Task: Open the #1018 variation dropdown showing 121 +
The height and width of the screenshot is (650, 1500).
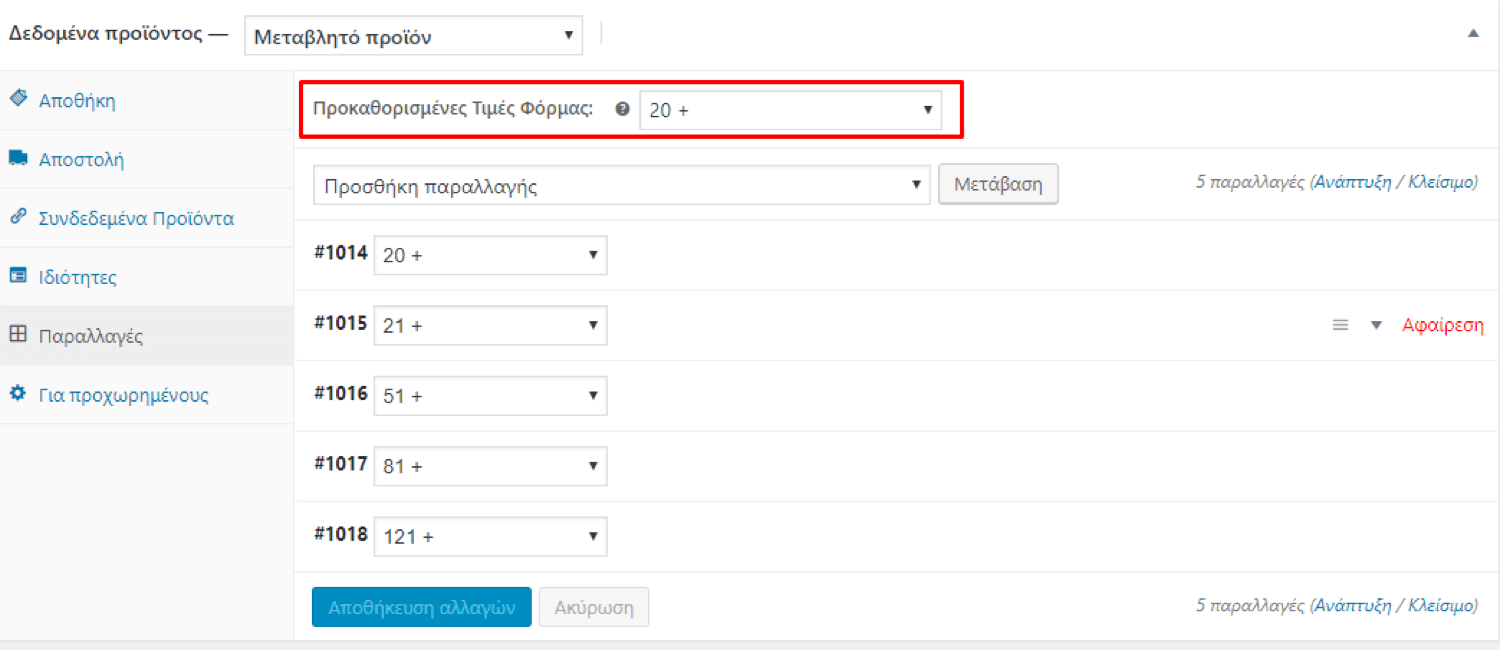Action: pyautogui.click(x=490, y=537)
